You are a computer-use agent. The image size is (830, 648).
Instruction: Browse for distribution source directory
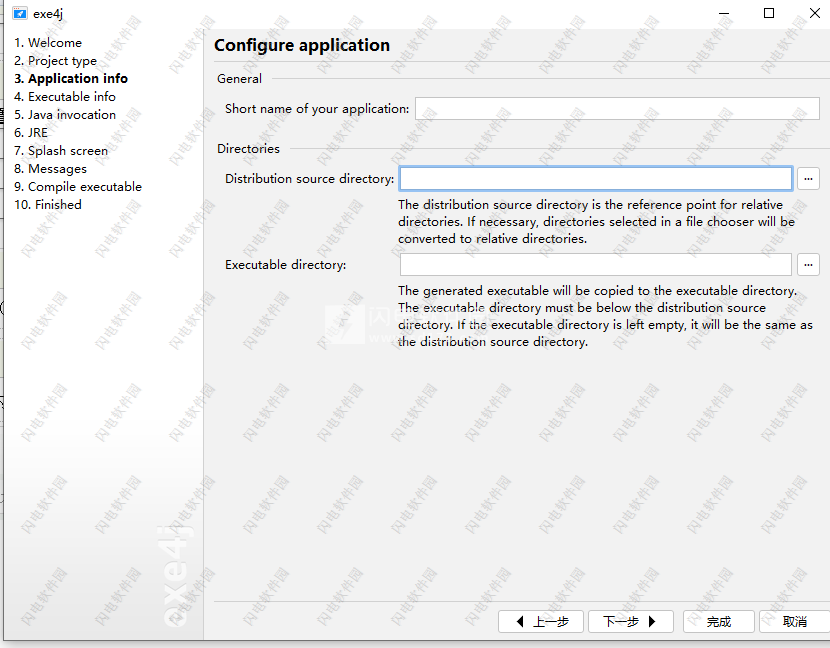[808, 179]
